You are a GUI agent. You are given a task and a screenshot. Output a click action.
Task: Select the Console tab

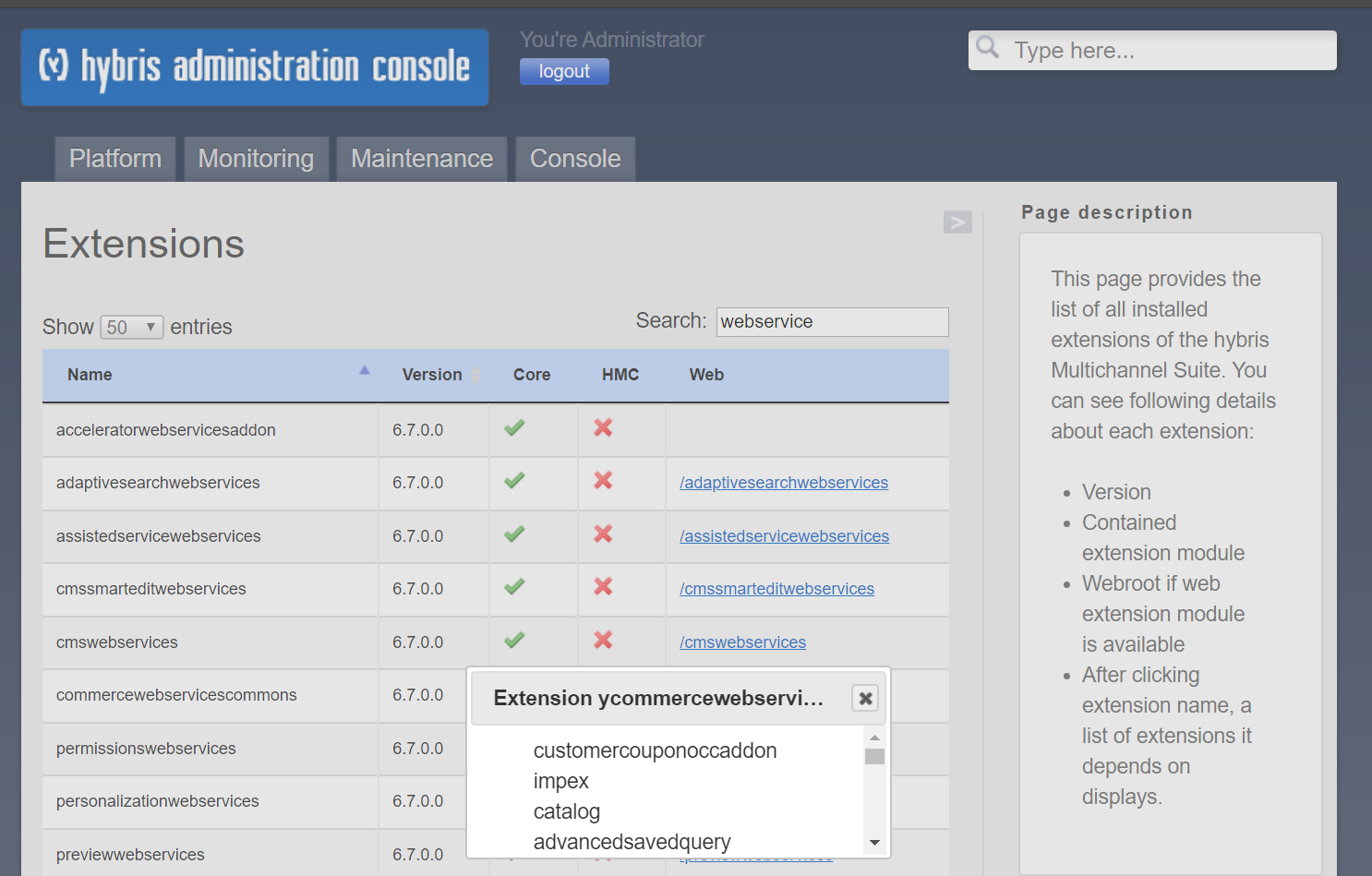575,159
